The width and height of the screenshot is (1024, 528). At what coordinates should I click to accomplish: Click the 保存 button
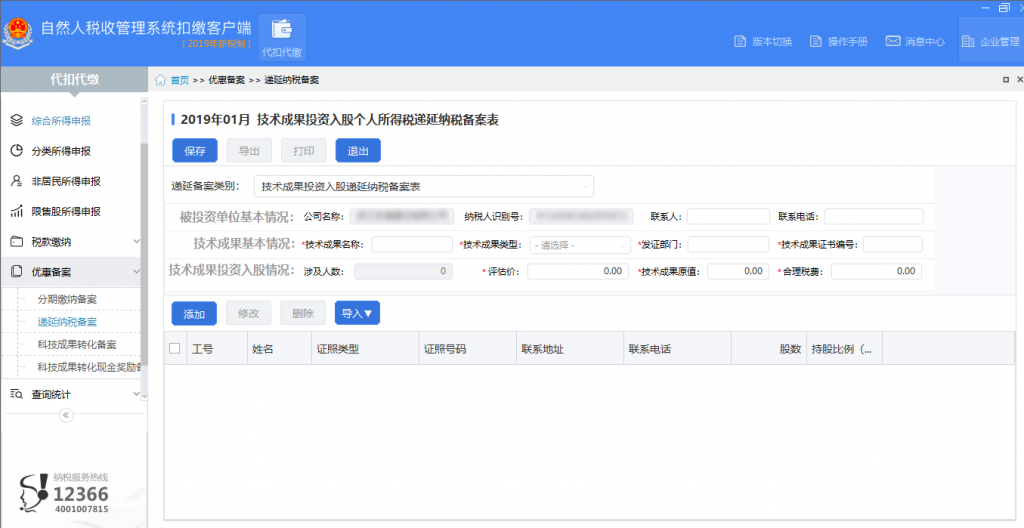tap(195, 150)
